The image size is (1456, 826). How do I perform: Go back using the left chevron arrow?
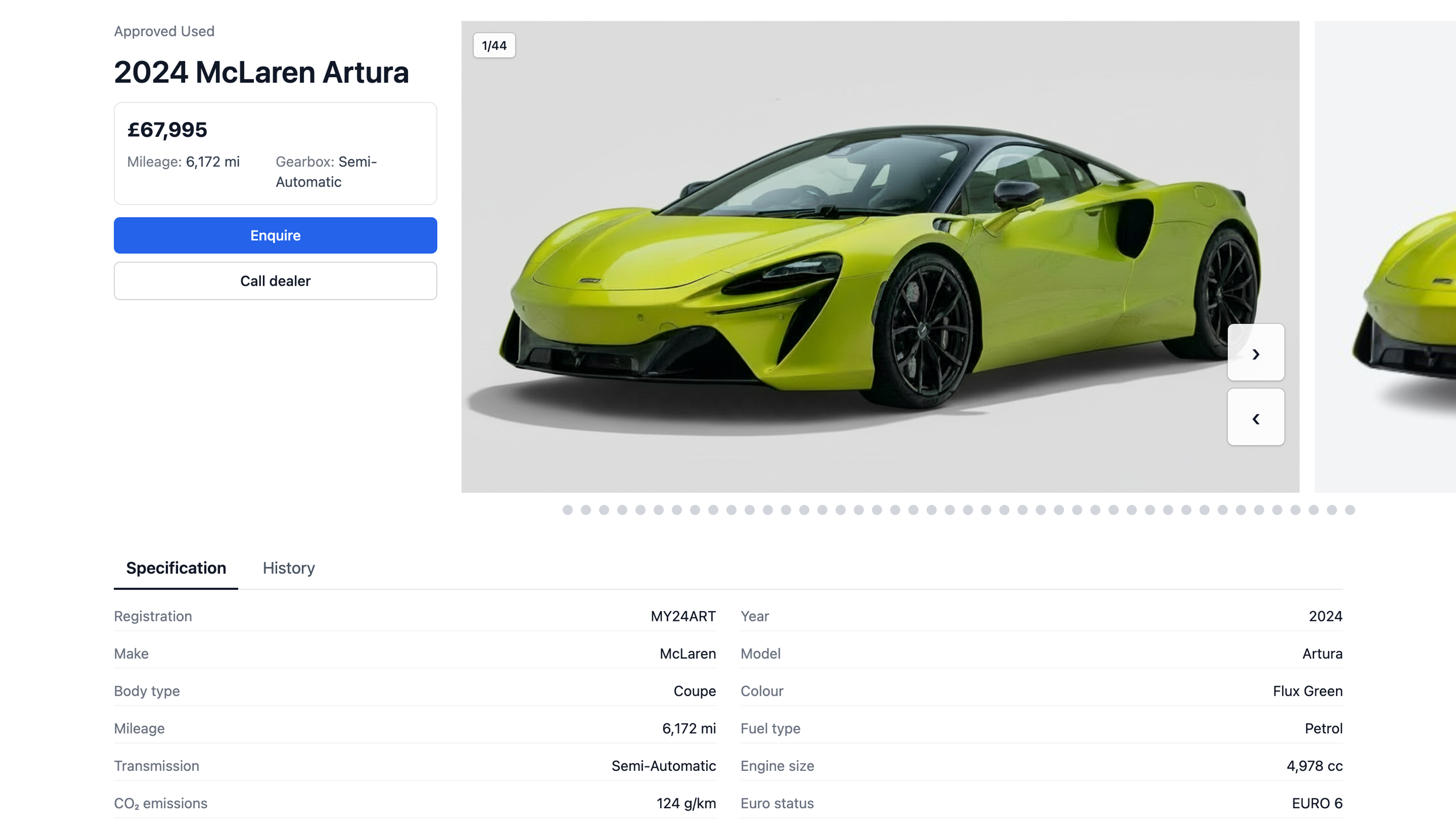coord(1255,417)
